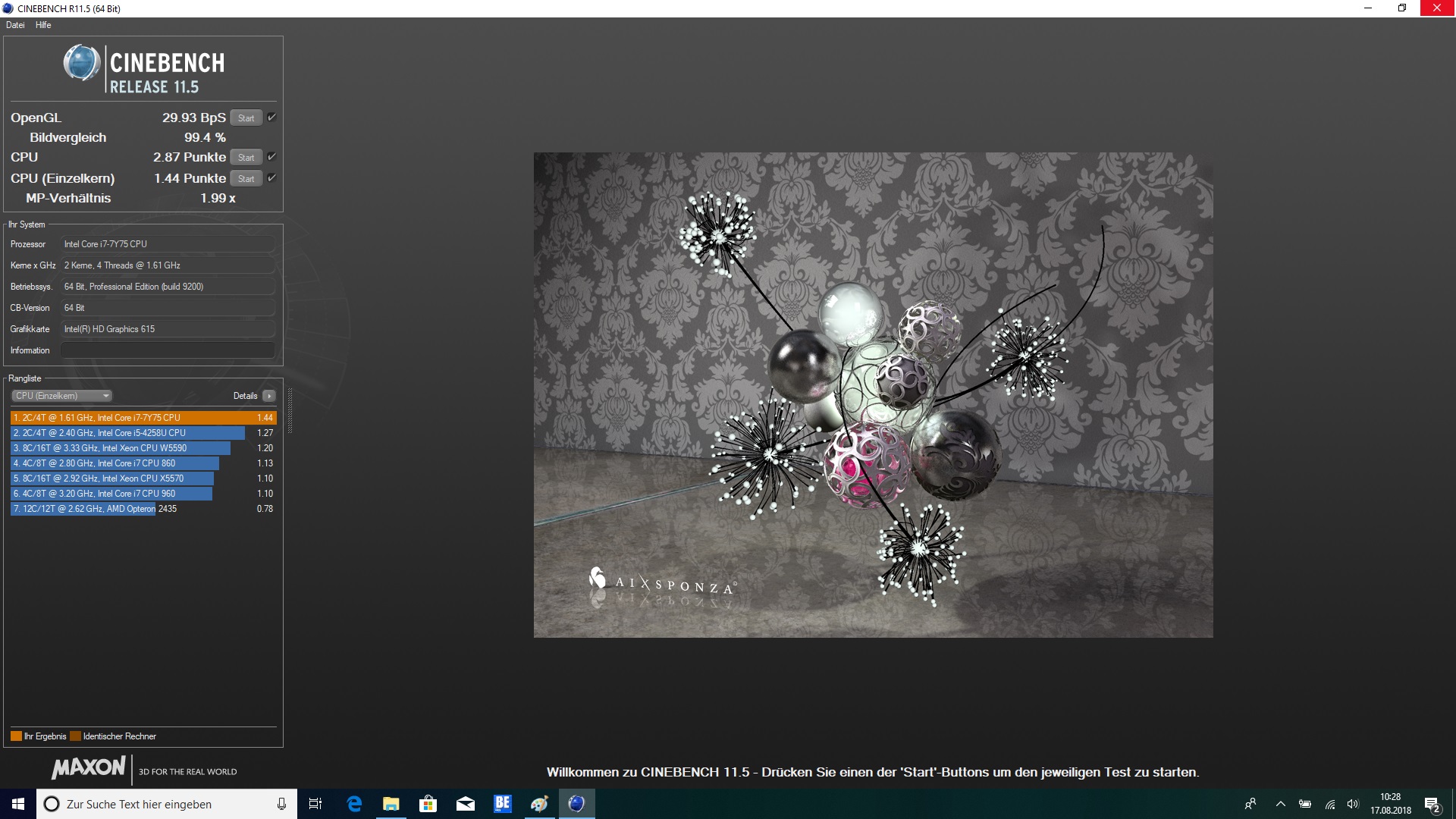Open Task View from the taskbar
The image size is (1456, 819).
coord(315,804)
